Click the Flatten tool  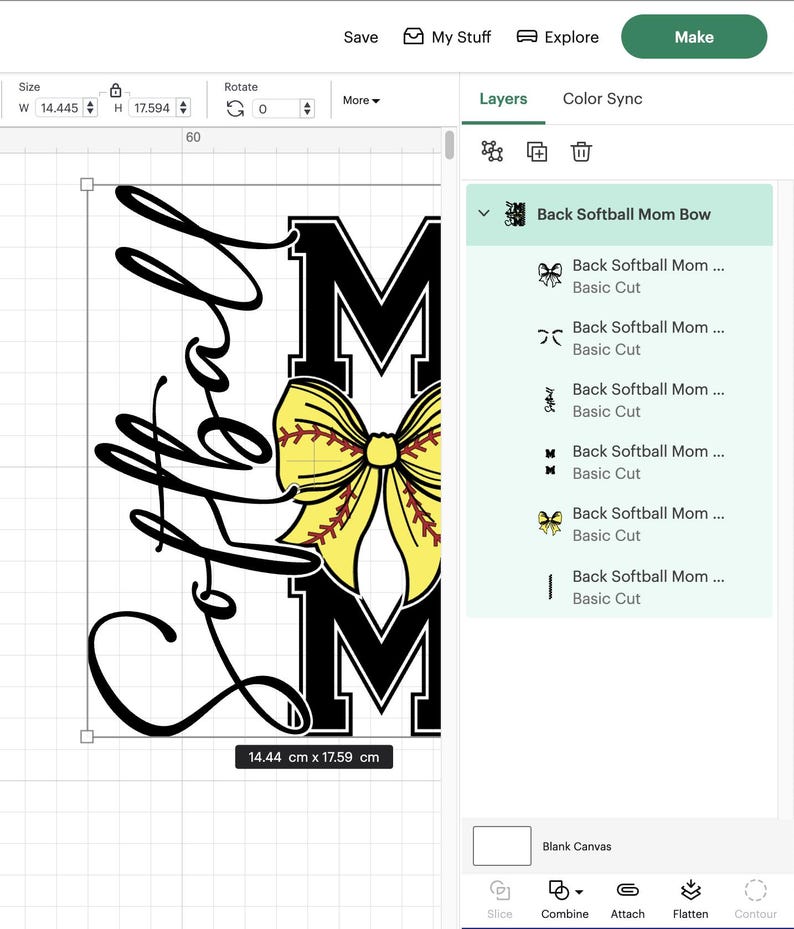(690, 899)
